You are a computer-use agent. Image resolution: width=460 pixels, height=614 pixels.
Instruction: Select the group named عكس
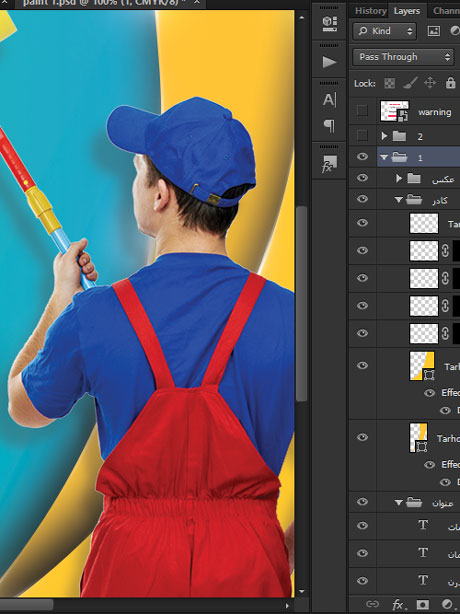pos(442,179)
